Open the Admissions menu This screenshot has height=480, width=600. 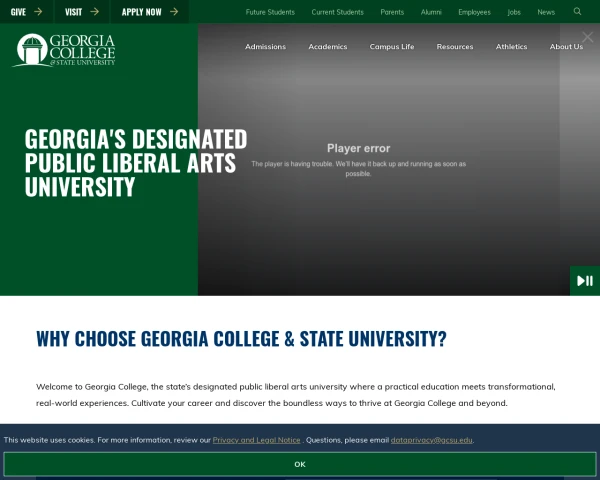266,47
